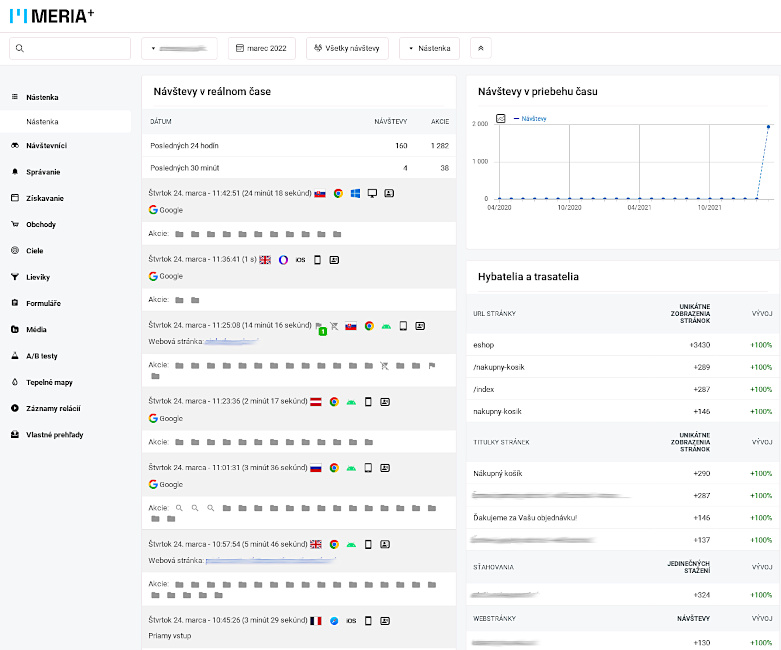Click Russian flag on 11:01:31 visit
The height and width of the screenshot is (650, 781).
pyautogui.click(x=316, y=468)
